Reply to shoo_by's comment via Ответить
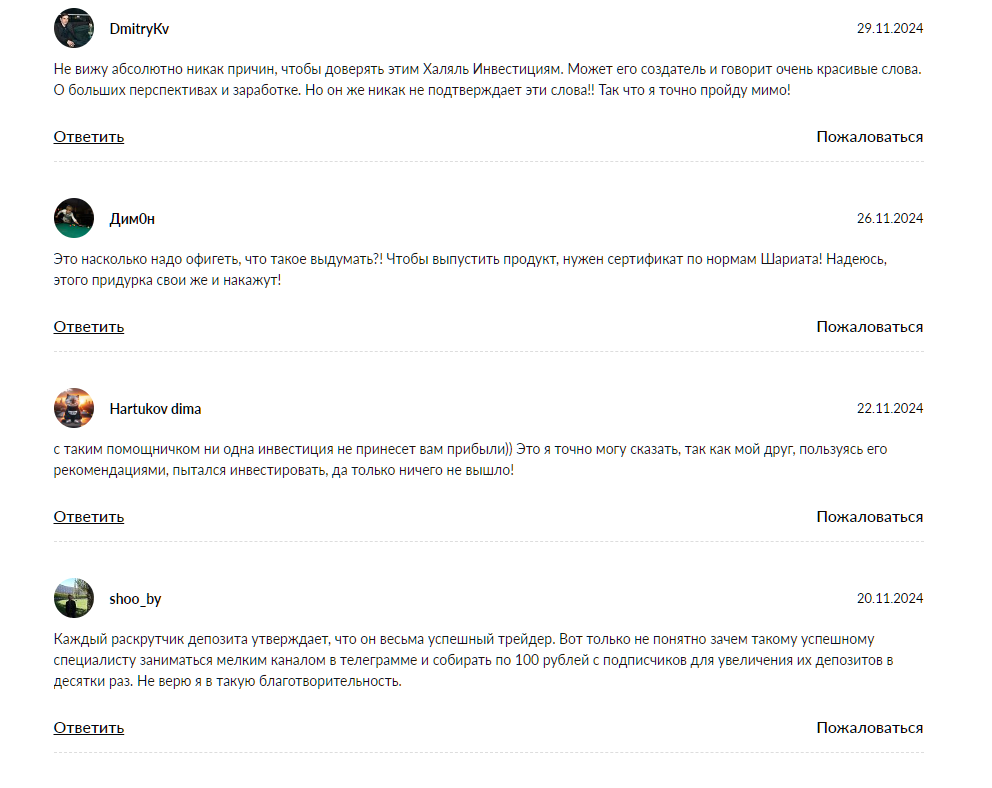Screen dimensions: 992x788 tap(89, 728)
